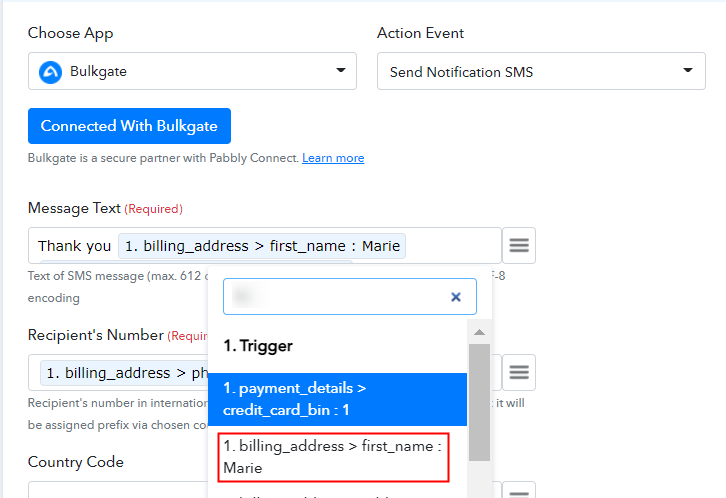This screenshot has width=726, height=498.
Task: Open the Learn more link
Action: tap(333, 158)
